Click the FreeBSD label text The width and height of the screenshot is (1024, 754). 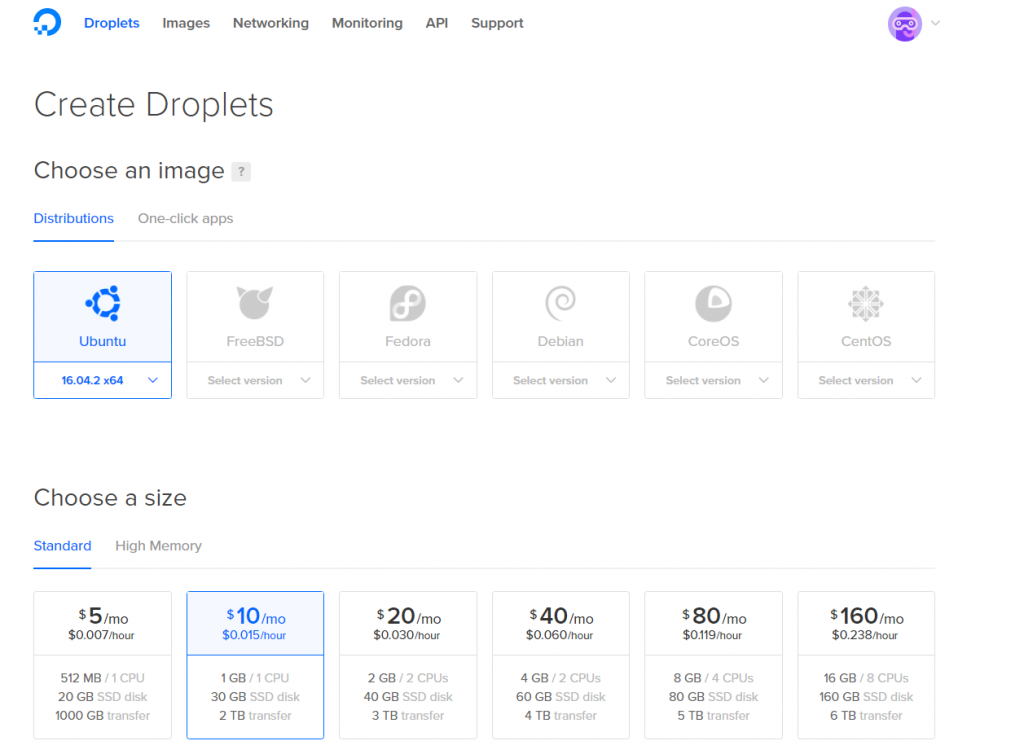point(255,341)
